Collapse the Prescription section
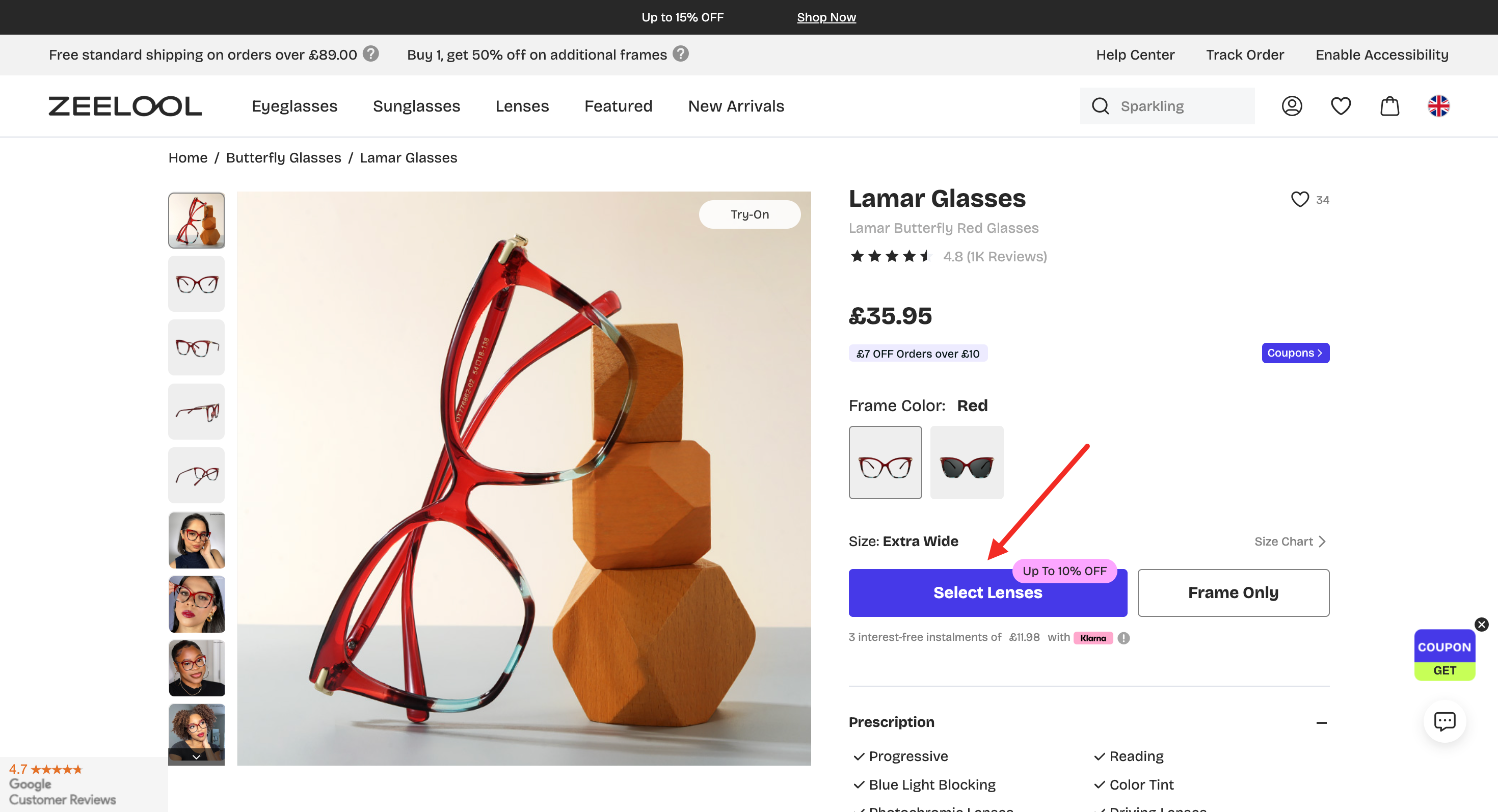Image resolution: width=1498 pixels, height=812 pixels. tap(1321, 722)
